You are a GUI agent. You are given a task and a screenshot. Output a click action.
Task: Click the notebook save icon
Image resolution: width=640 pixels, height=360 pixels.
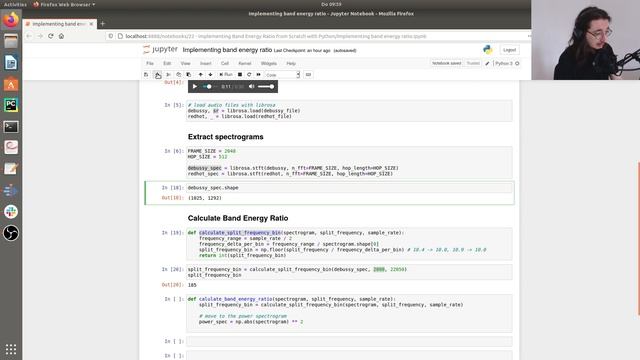click(146, 75)
